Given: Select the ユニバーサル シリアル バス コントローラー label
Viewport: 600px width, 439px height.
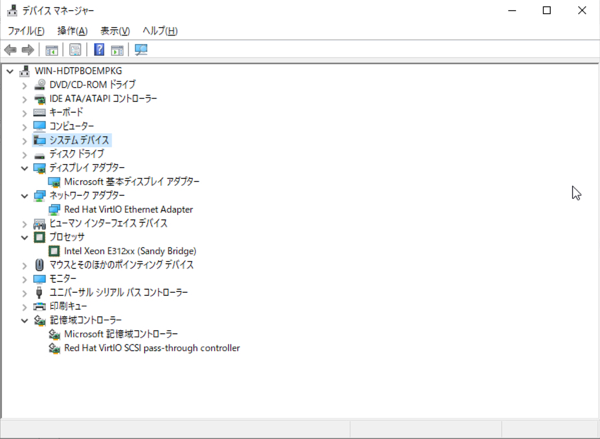Looking at the screenshot, I should (x=119, y=293).
